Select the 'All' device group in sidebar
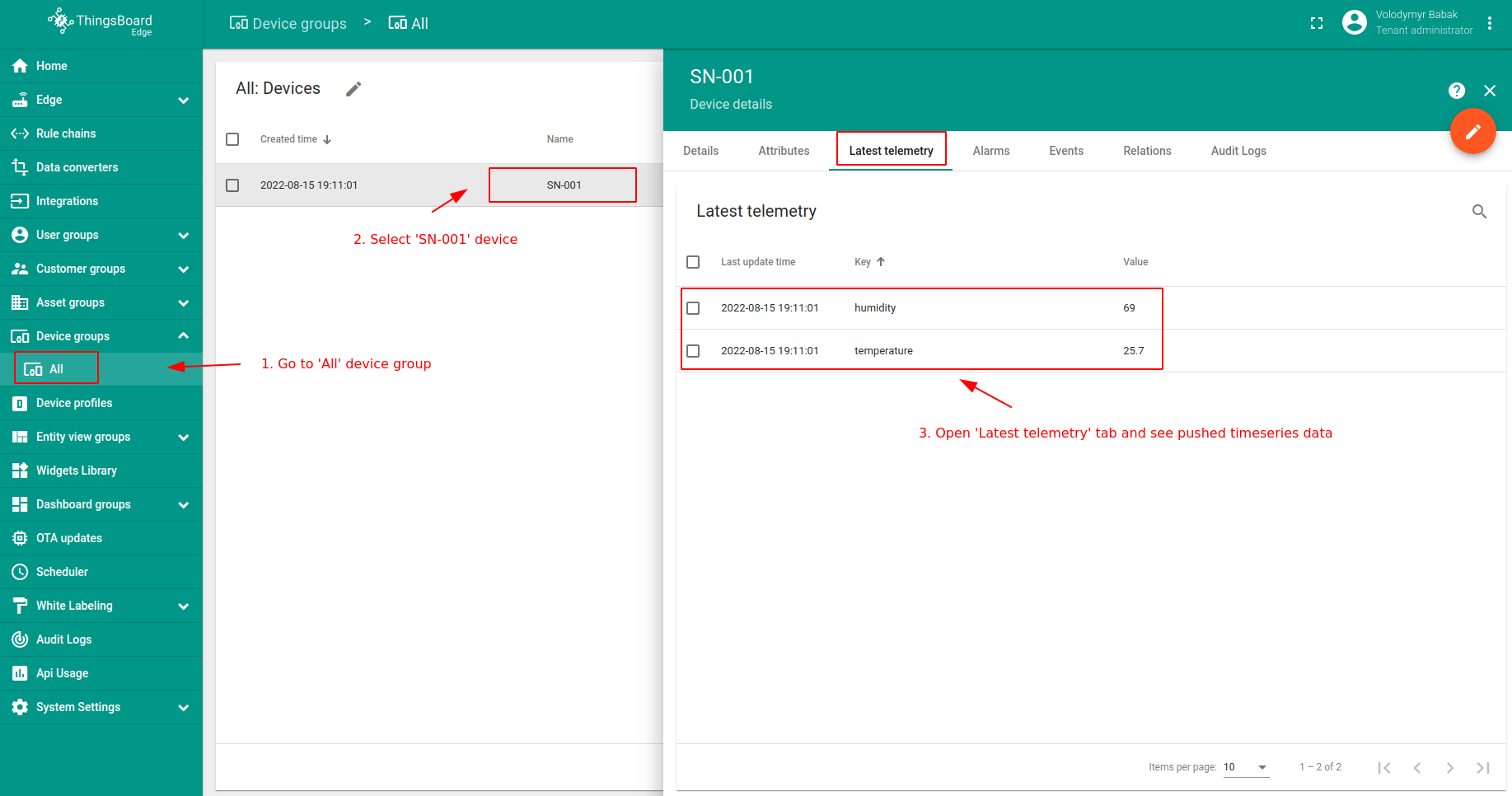Viewport: 1512px width, 796px height. tap(101, 369)
